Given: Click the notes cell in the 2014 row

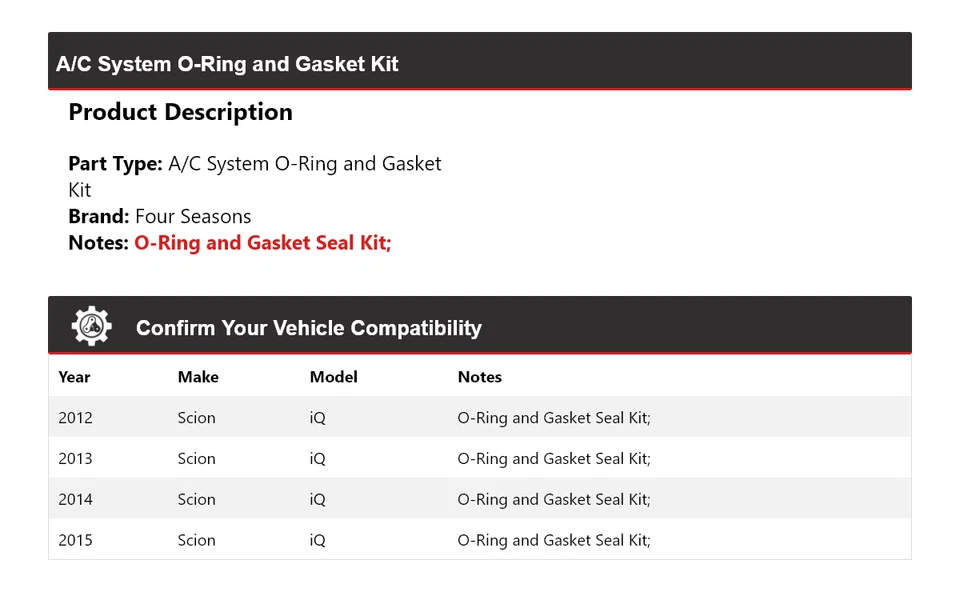Looking at the screenshot, I should point(554,499).
